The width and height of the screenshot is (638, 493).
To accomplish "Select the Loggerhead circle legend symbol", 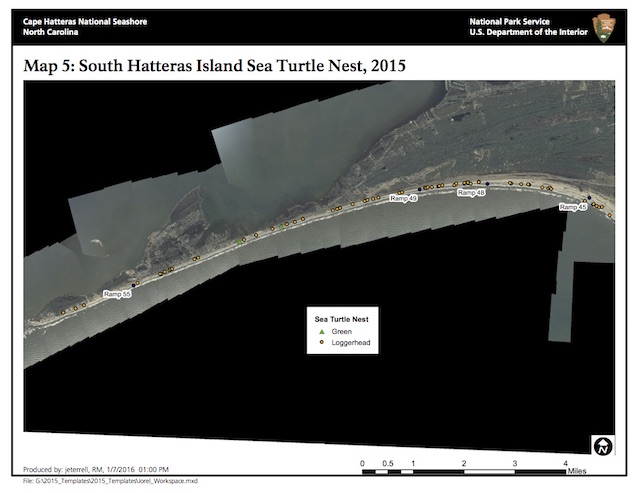I will coord(321,342).
